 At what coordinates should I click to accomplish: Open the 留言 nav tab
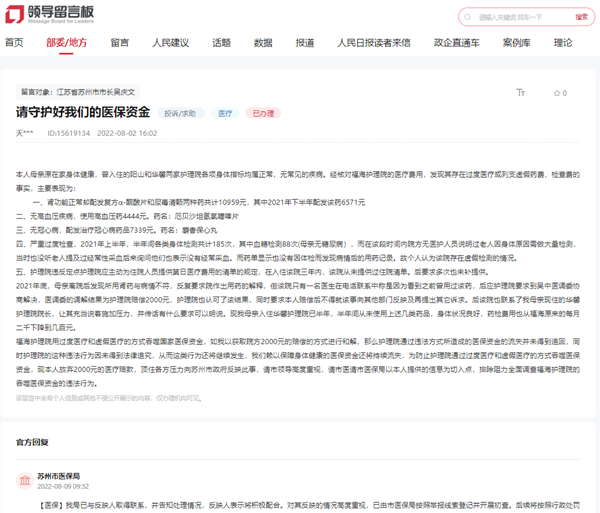tap(120, 42)
